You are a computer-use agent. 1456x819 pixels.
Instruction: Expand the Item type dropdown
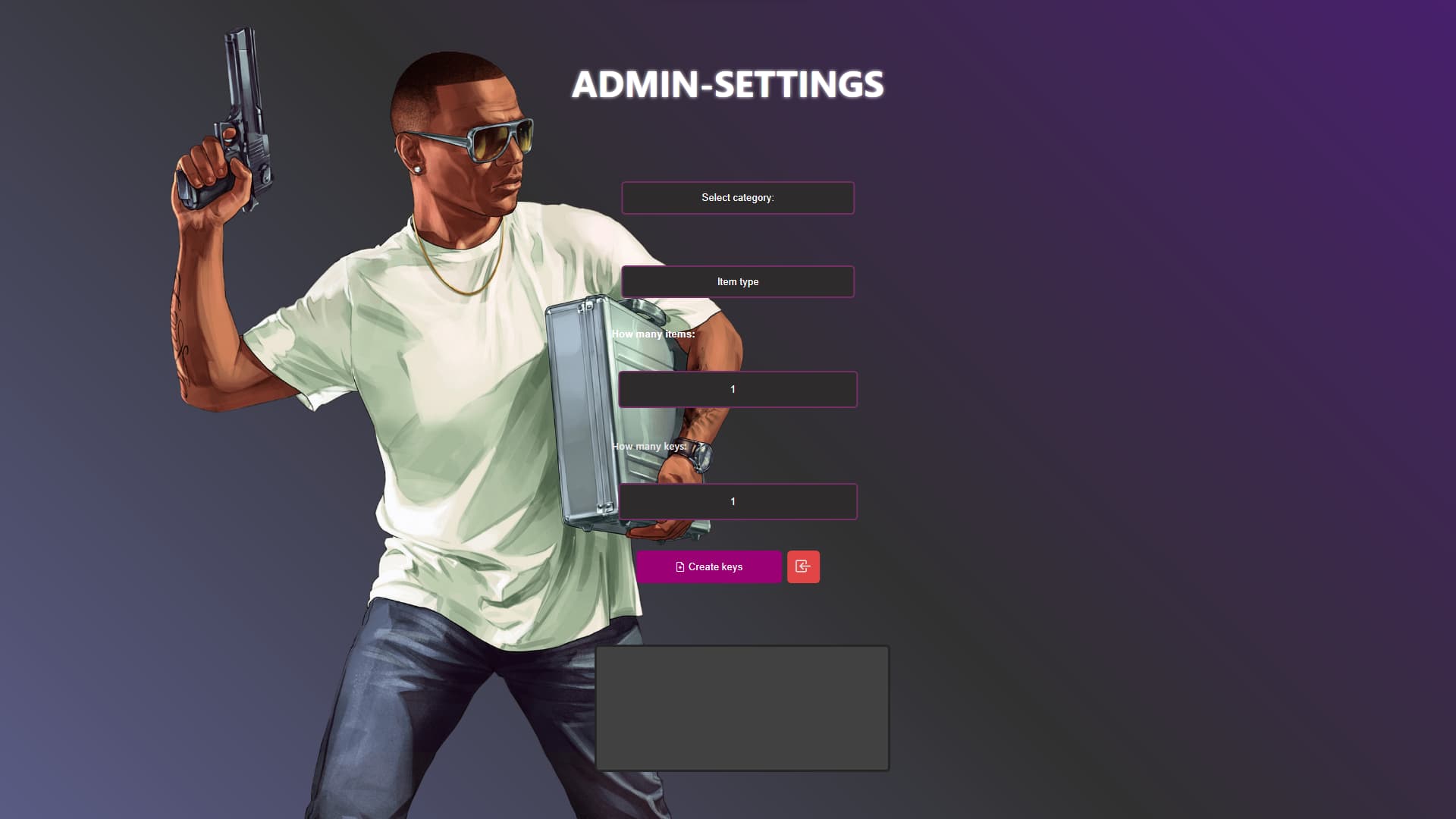(738, 281)
